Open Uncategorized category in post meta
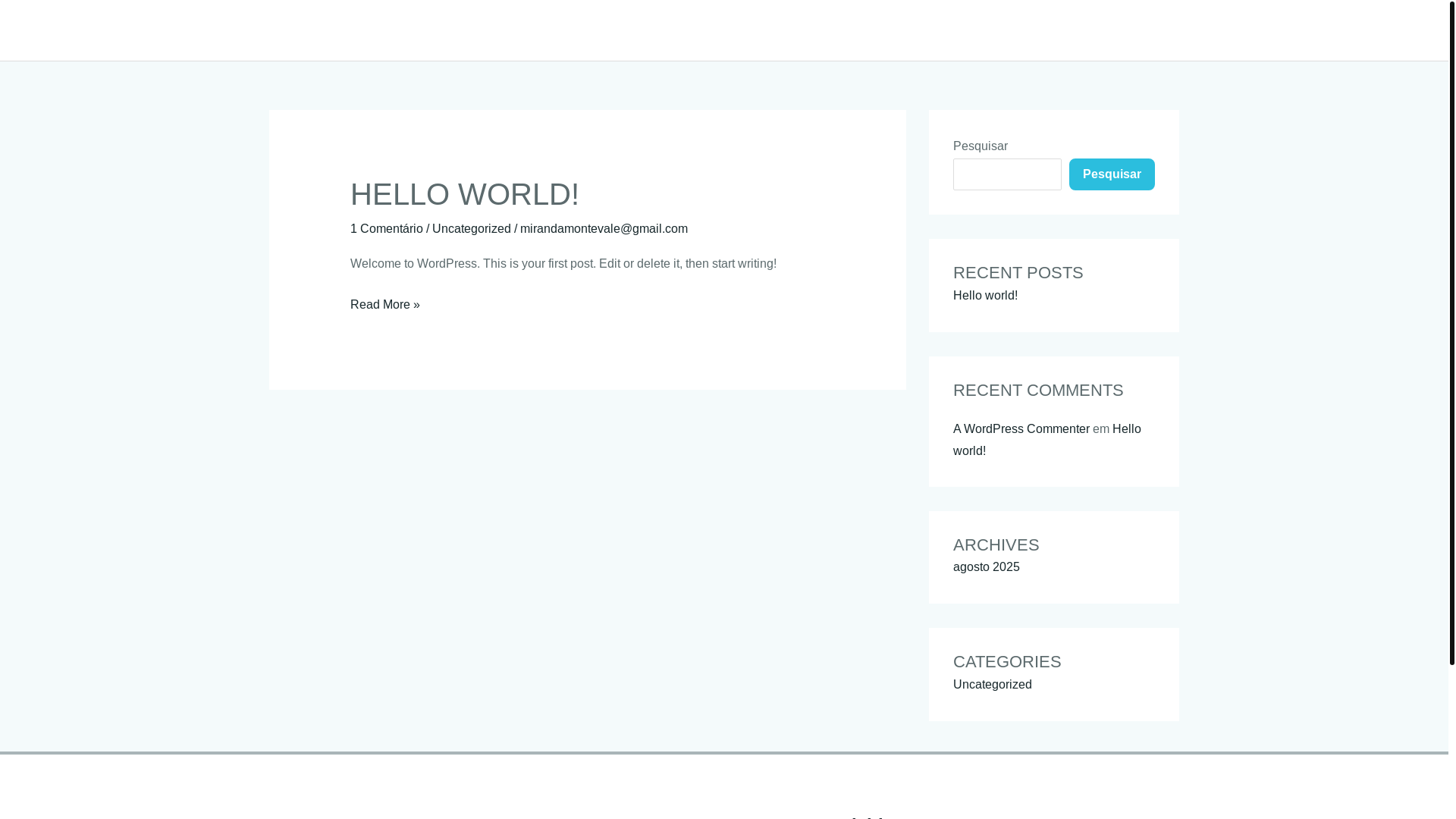1456x819 pixels. coord(471,228)
